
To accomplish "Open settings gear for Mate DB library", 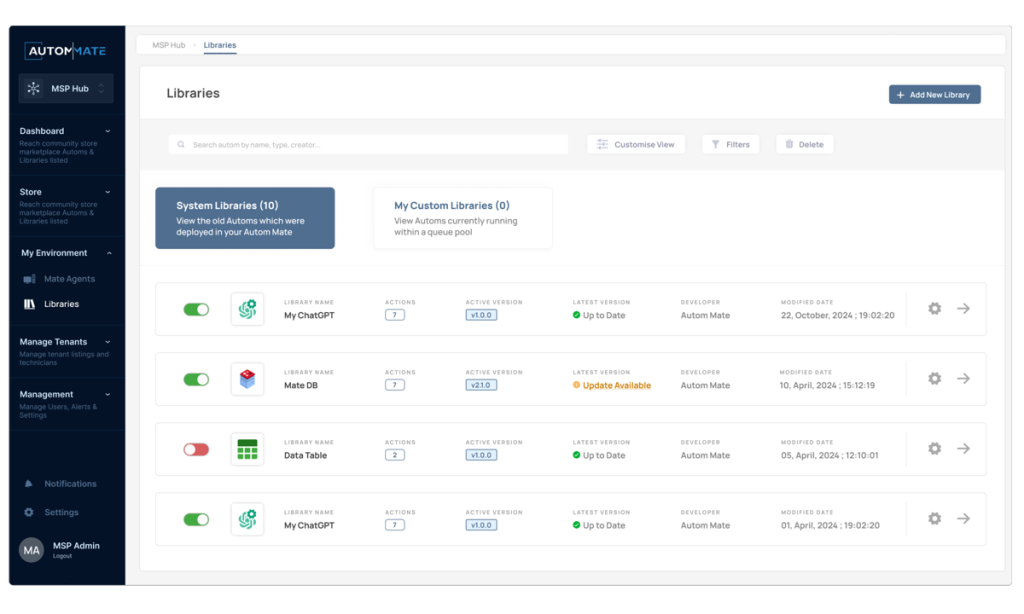I will pos(934,379).
